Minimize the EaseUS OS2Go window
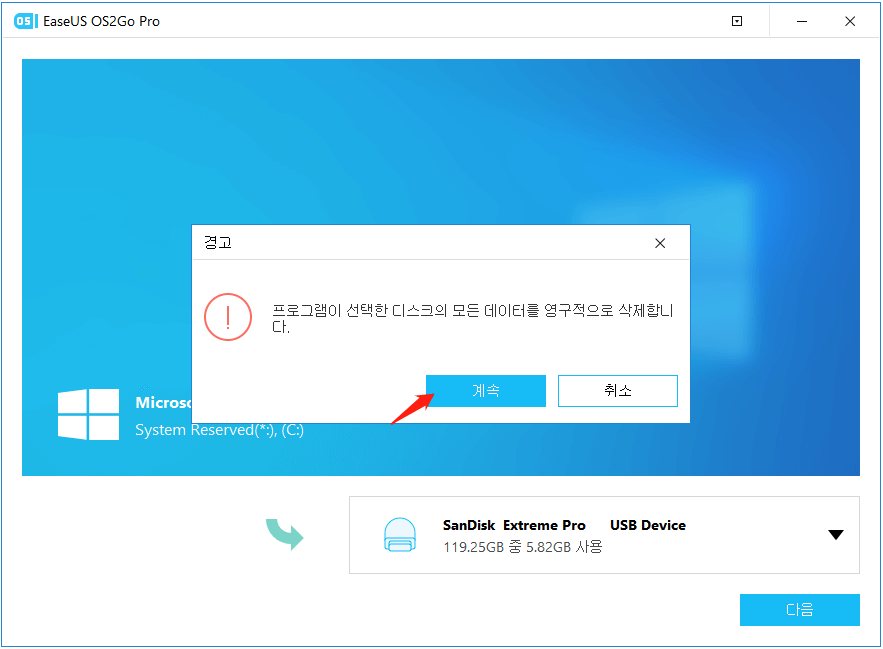883x649 pixels. point(802,21)
